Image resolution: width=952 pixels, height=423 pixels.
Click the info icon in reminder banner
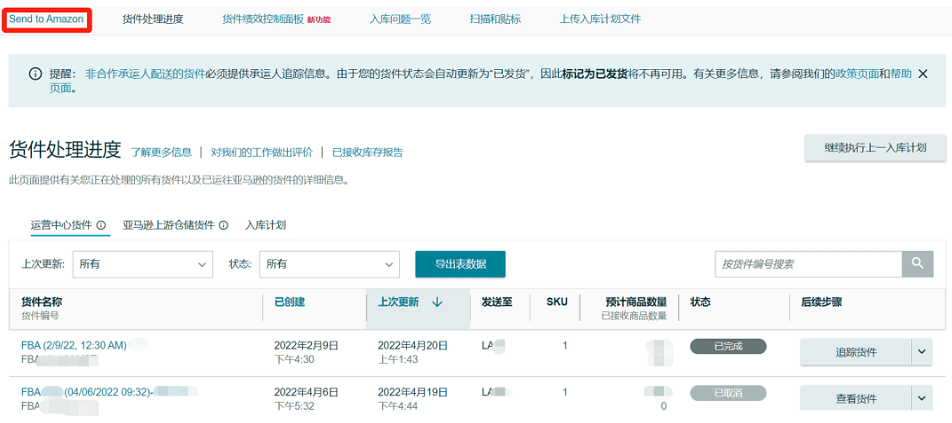click(x=35, y=74)
